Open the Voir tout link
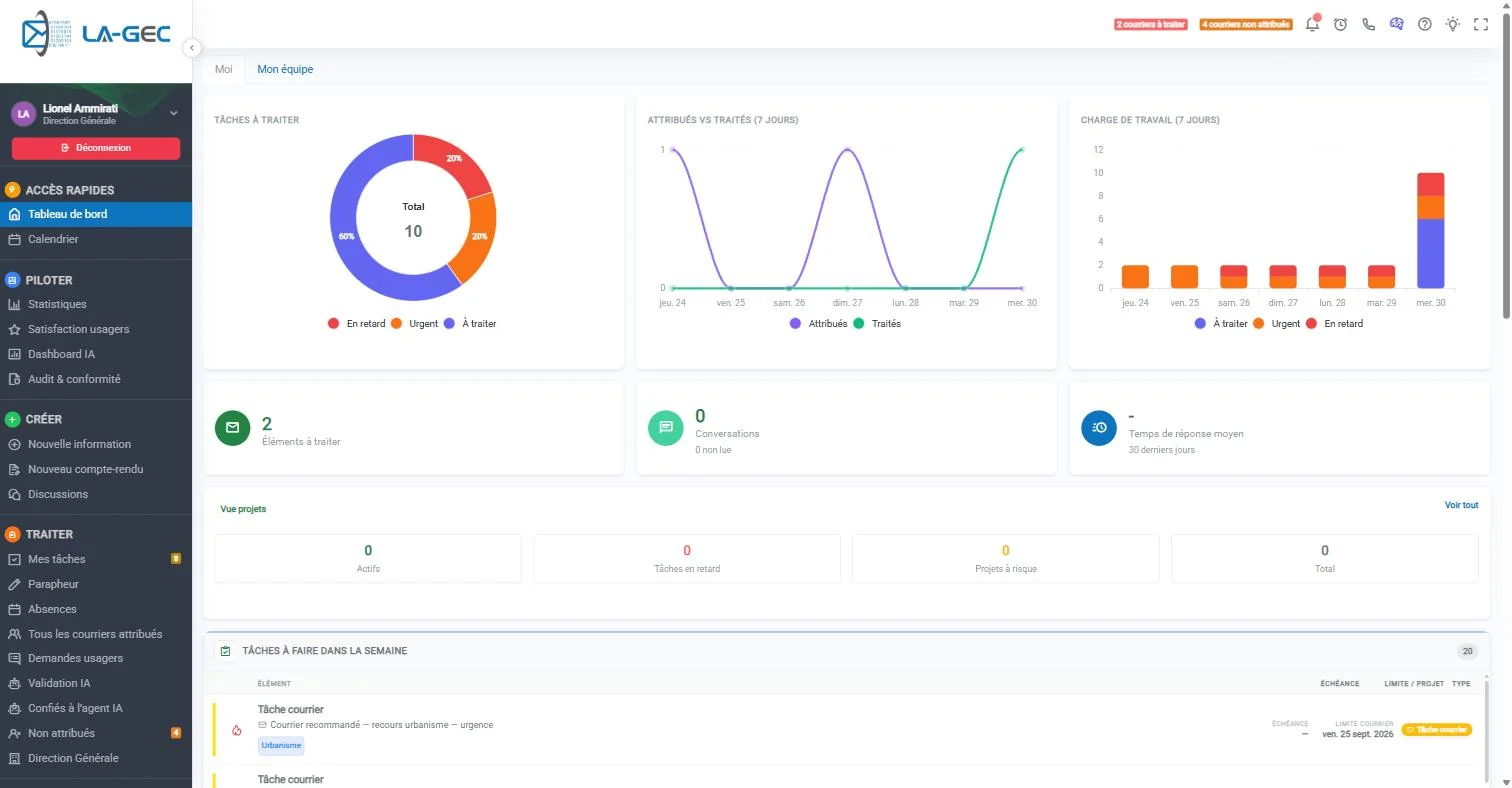 click(x=1461, y=505)
